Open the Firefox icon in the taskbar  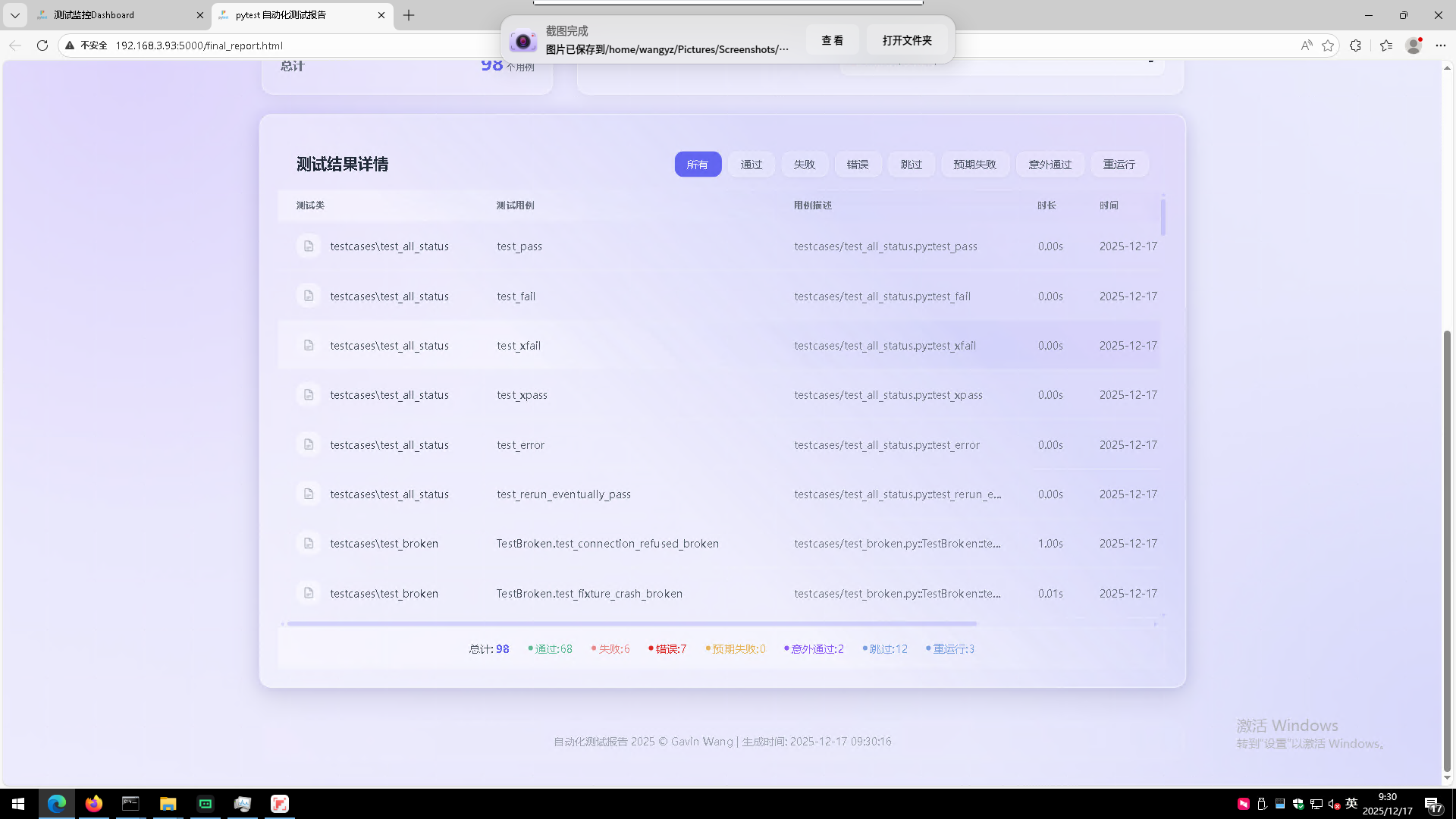coord(93,804)
